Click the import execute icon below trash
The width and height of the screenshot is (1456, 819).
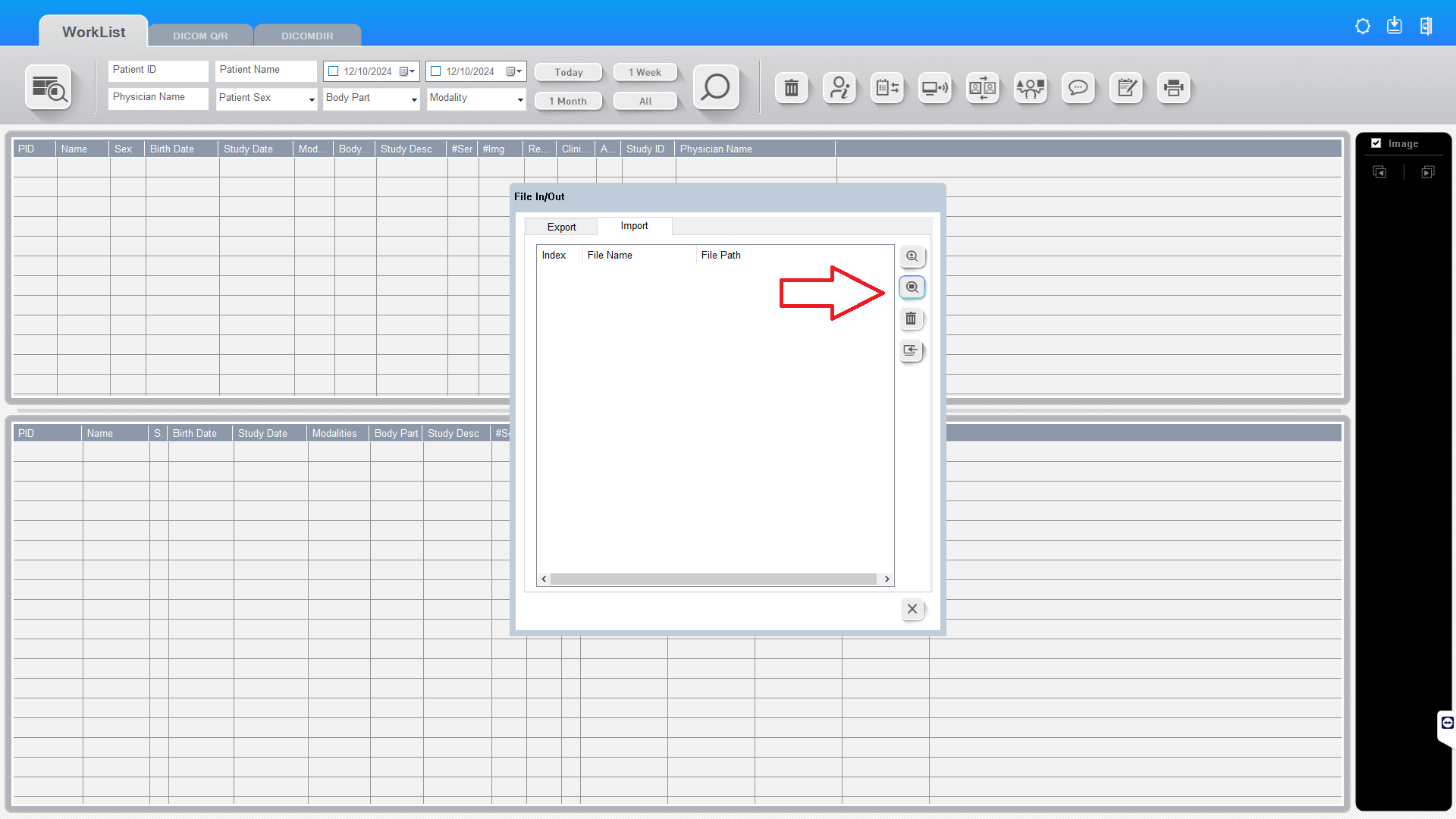tap(912, 351)
